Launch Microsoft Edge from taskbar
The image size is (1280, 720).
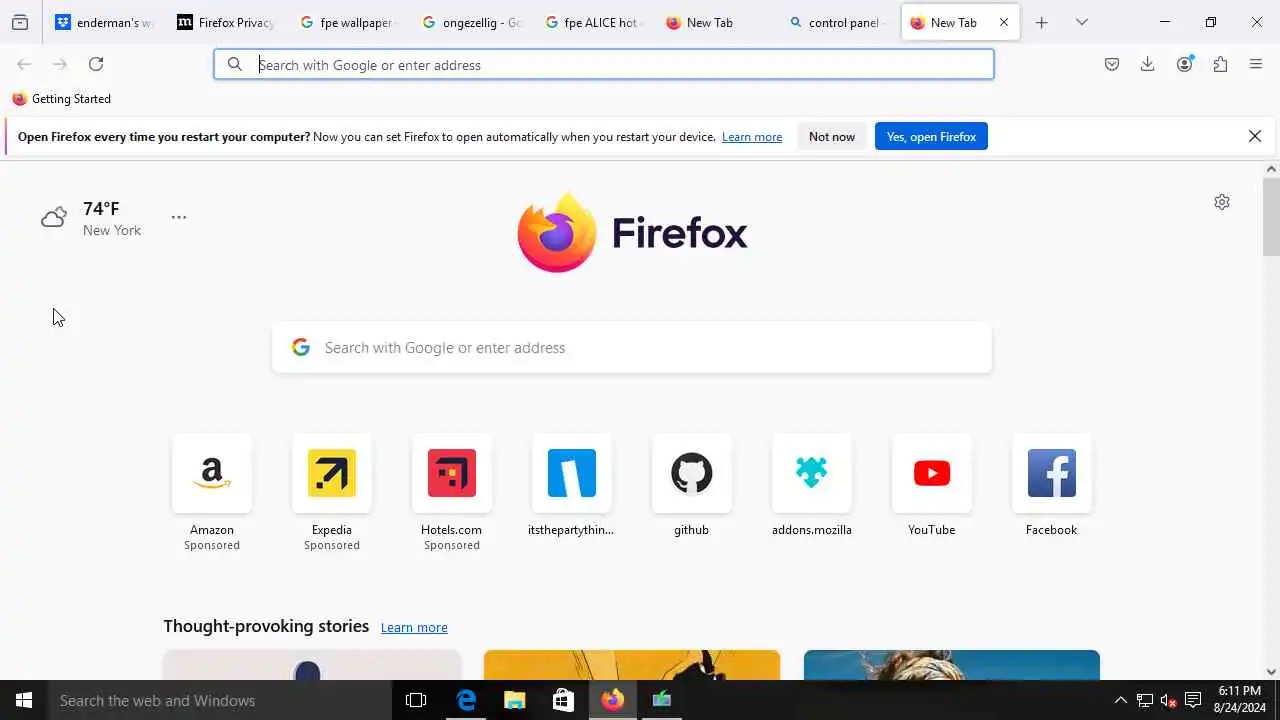tap(466, 700)
